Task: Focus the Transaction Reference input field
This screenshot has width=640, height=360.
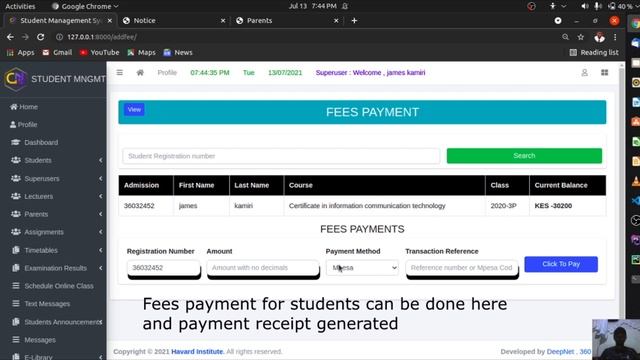Action: point(462,268)
